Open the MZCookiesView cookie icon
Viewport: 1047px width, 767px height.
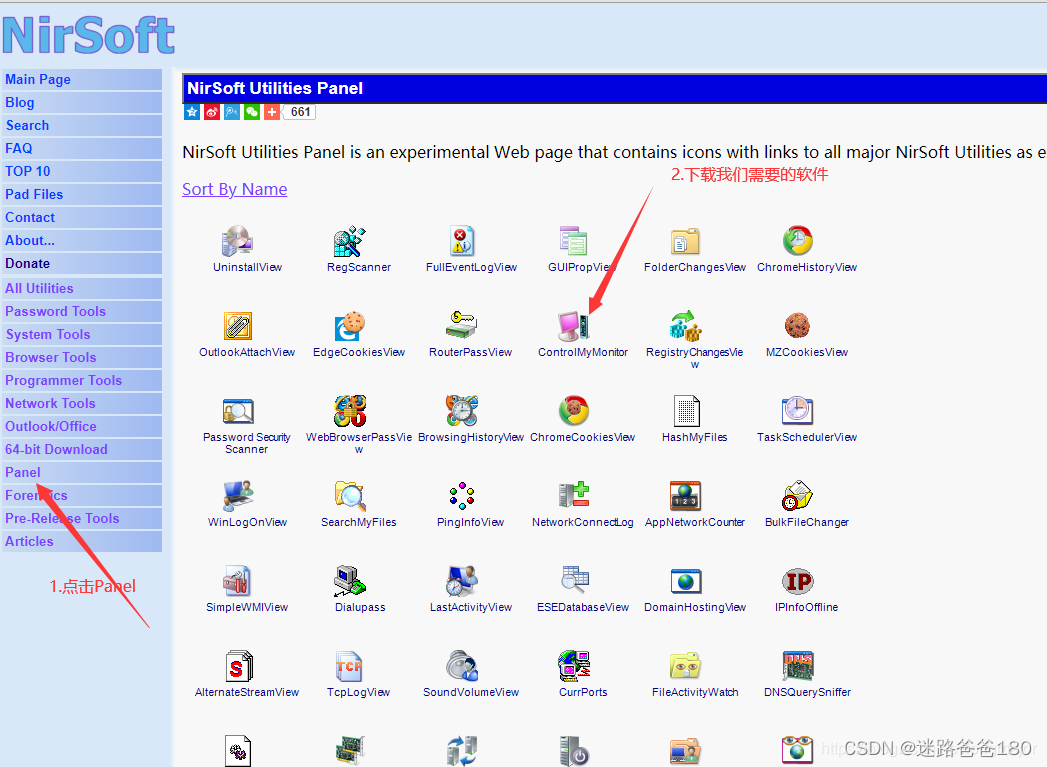(797, 326)
